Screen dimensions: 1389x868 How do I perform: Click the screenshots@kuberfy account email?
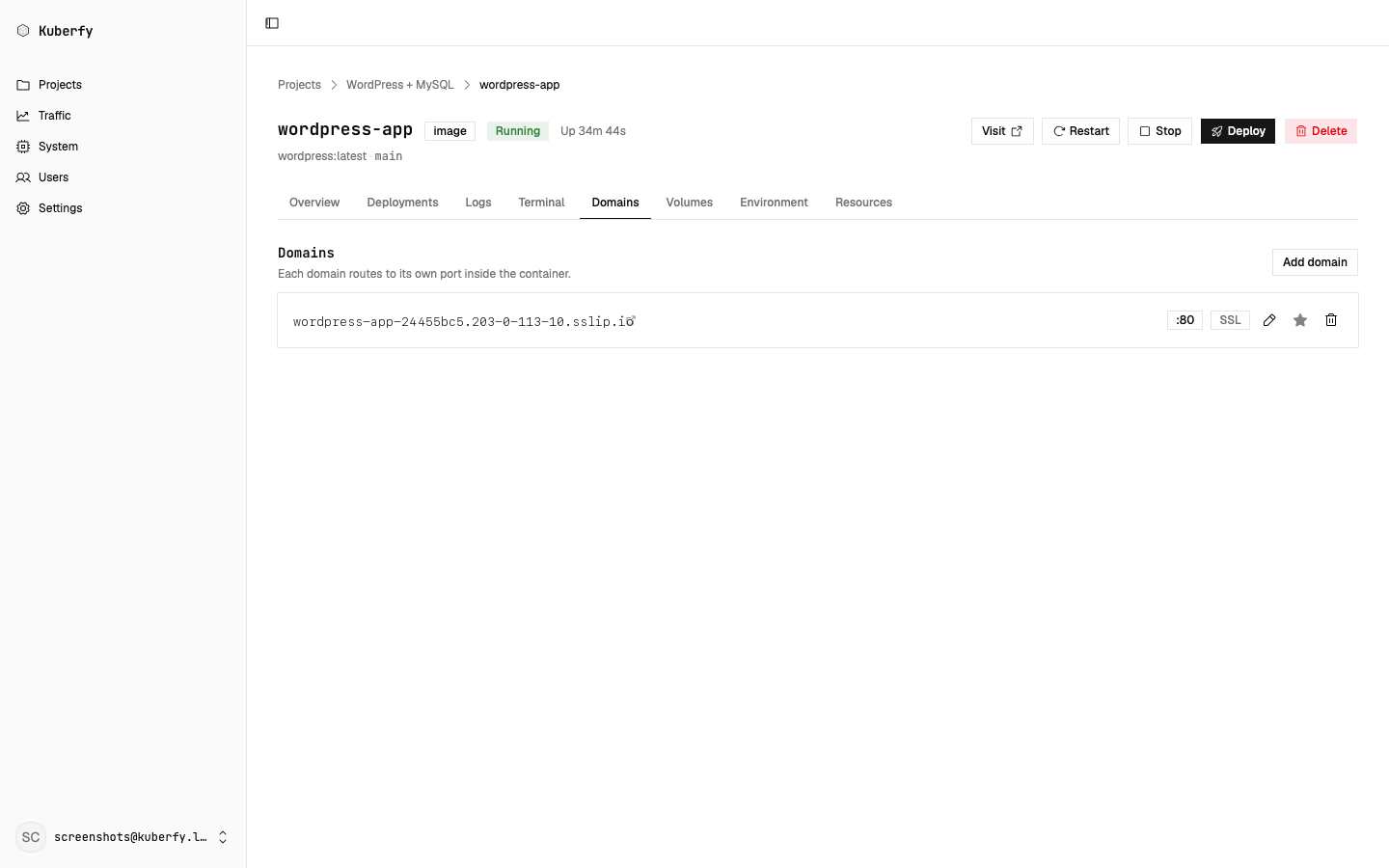click(x=130, y=837)
